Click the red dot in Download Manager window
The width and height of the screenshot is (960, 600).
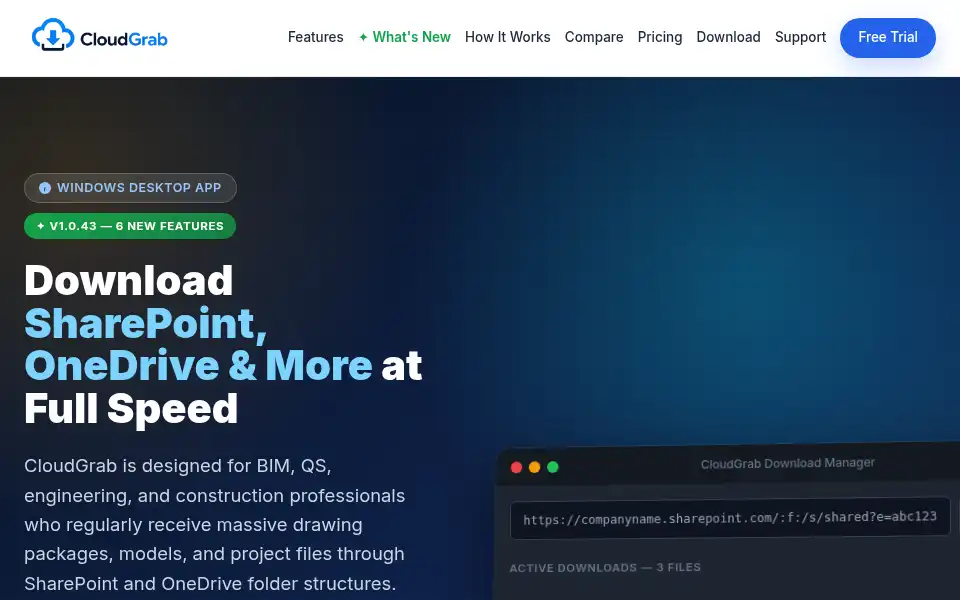pyautogui.click(x=516, y=468)
